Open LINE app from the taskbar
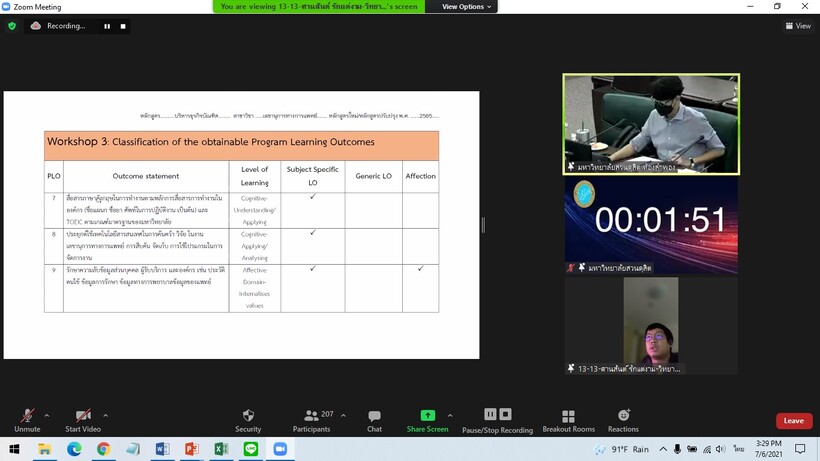This screenshot has height=461, width=820. [250, 448]
